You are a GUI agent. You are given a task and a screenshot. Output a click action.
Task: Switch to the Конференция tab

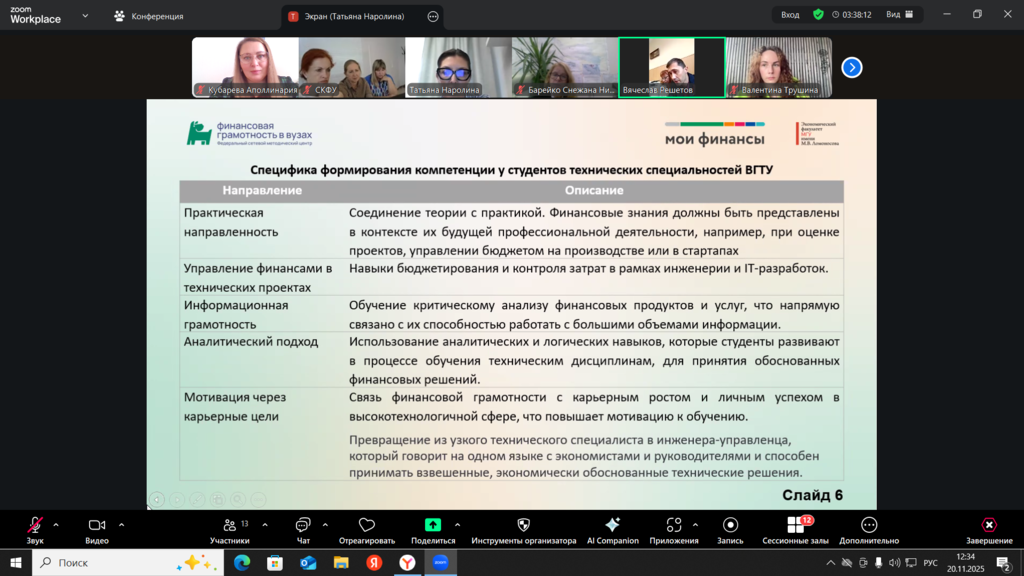point(148,16)
